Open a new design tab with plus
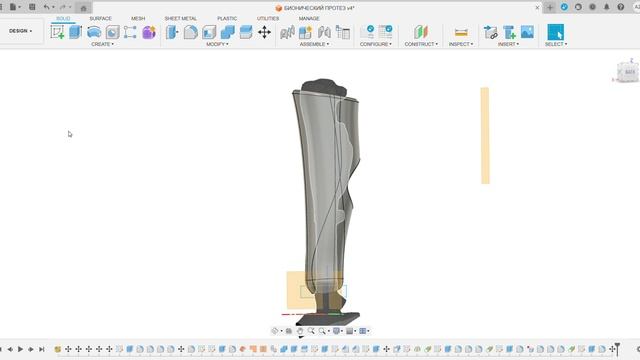 [550, 7]
